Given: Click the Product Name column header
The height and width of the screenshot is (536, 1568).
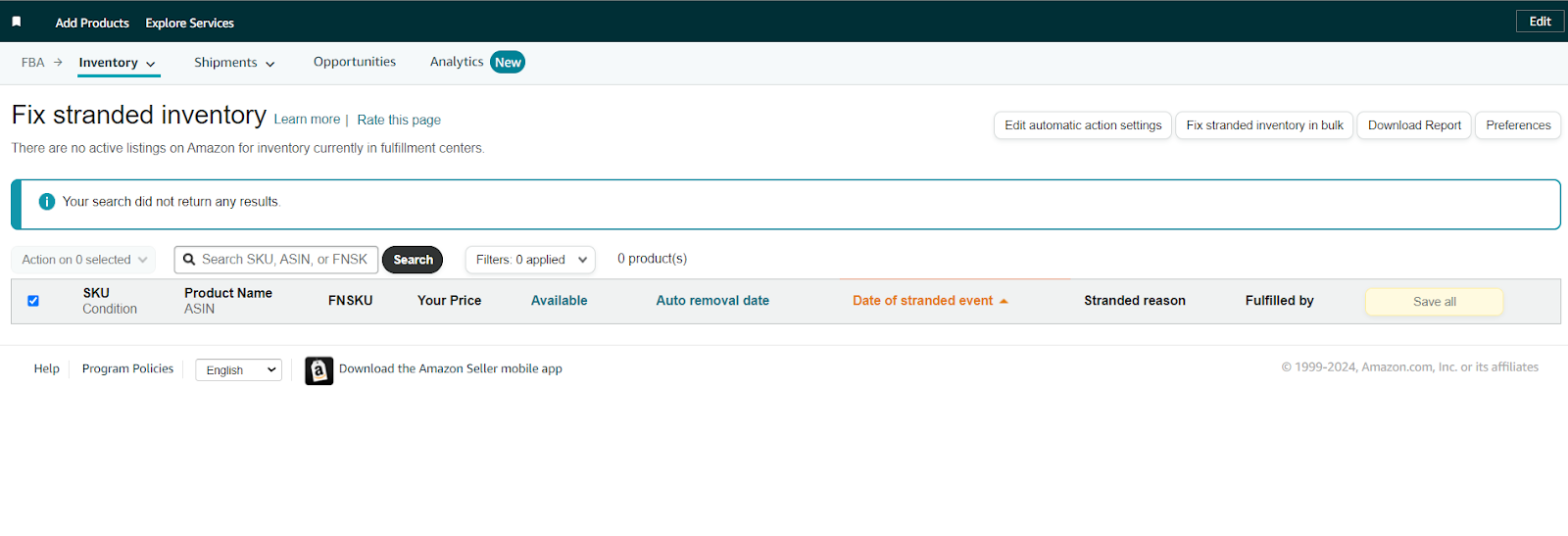Looking at the screenshot, I should 228,293.
